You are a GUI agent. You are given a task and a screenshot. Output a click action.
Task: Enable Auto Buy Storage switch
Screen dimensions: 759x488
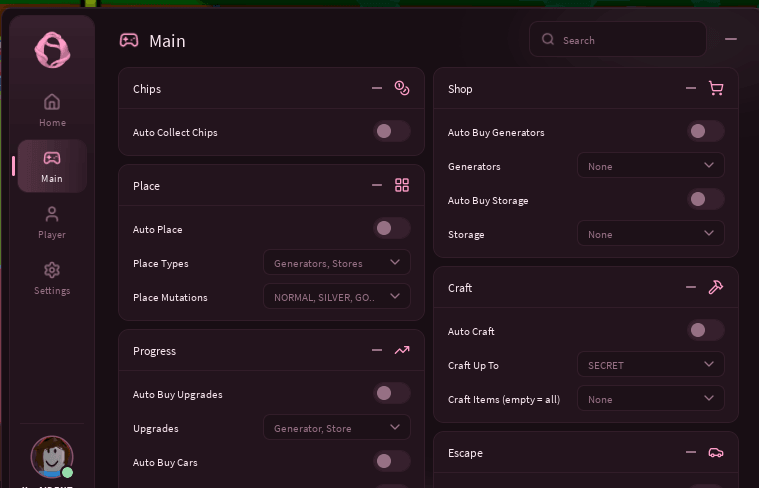point(706,199)
